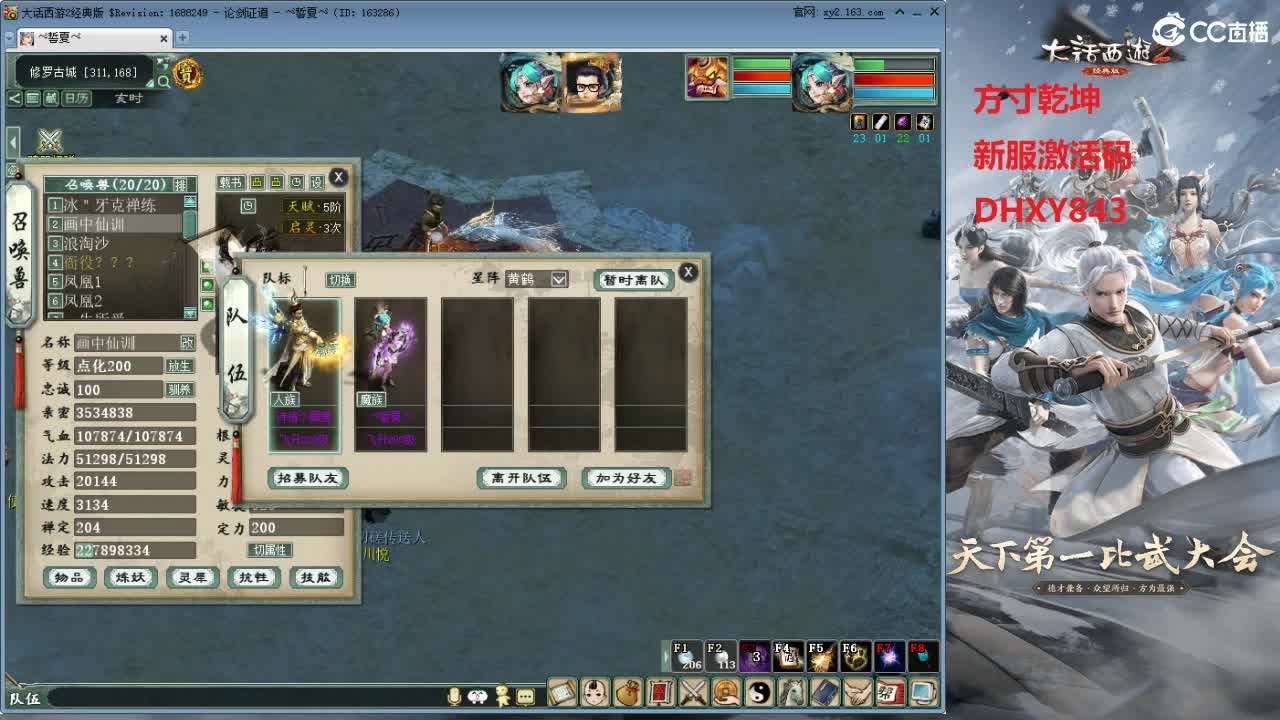The image size is (1280, 720).
Task: Activate the F7 skill slot
Action: (x=890, y=656)
